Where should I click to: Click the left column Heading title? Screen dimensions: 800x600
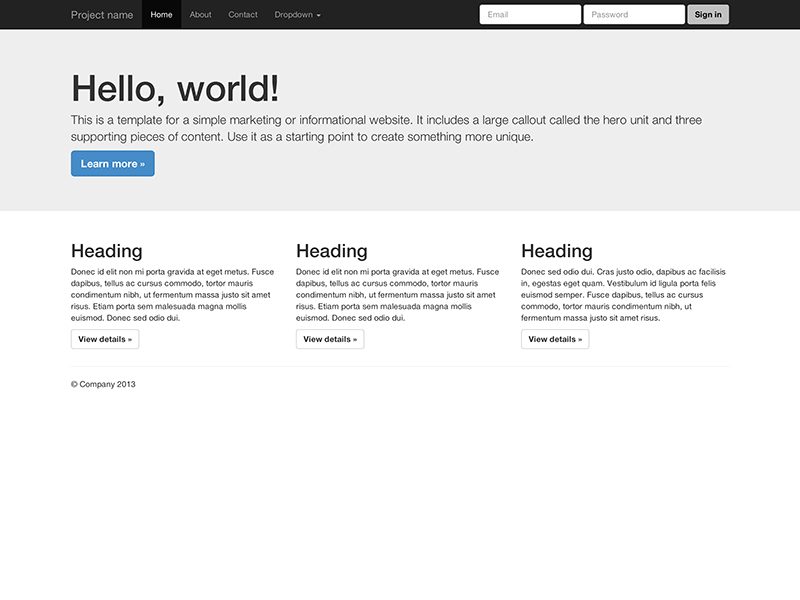107,251
